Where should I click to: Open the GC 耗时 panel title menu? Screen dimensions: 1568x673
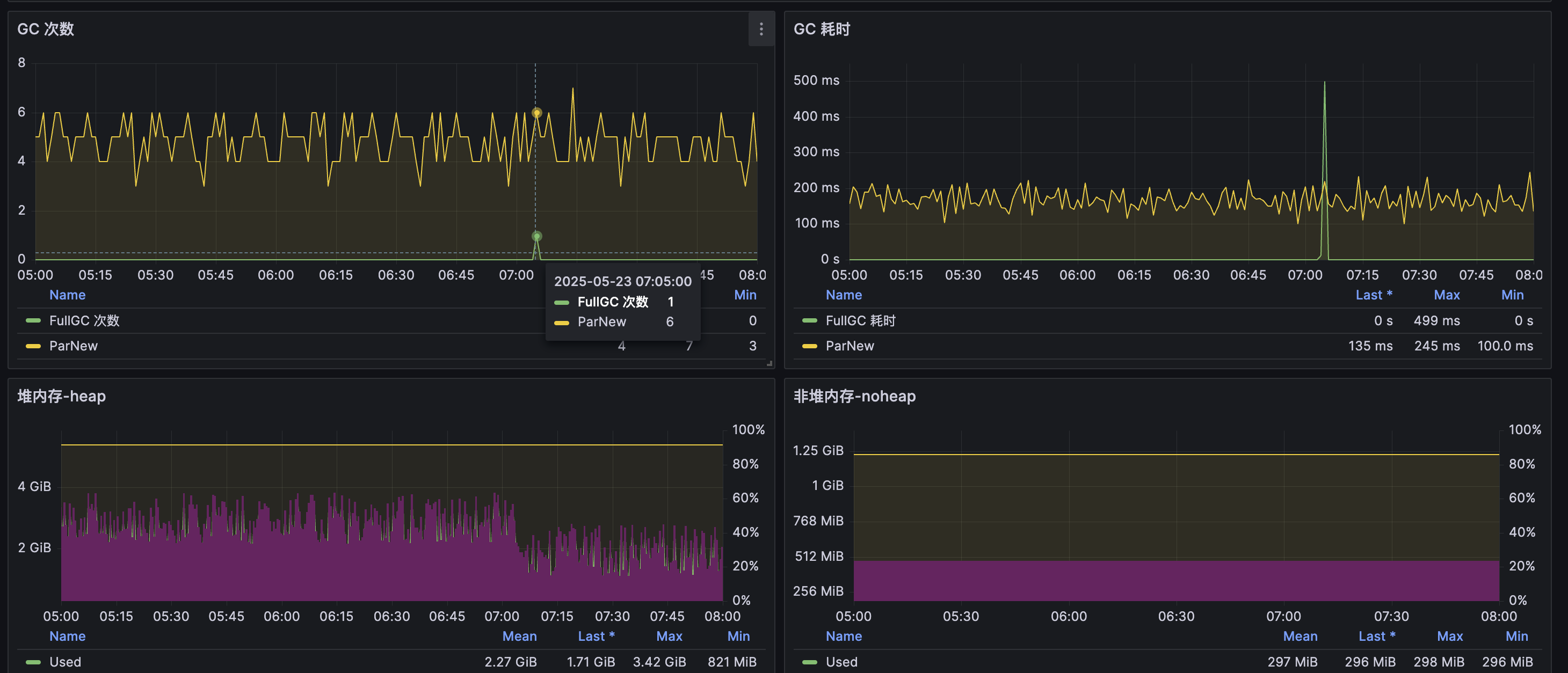pos(821,29)
